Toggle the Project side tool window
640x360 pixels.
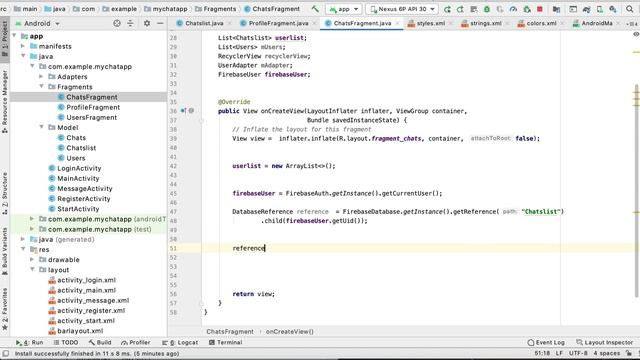click(x=4, y=39)
